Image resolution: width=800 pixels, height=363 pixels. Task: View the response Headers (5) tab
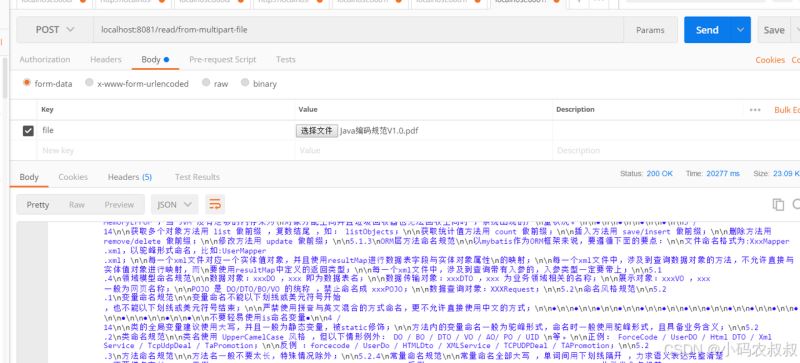130,177
